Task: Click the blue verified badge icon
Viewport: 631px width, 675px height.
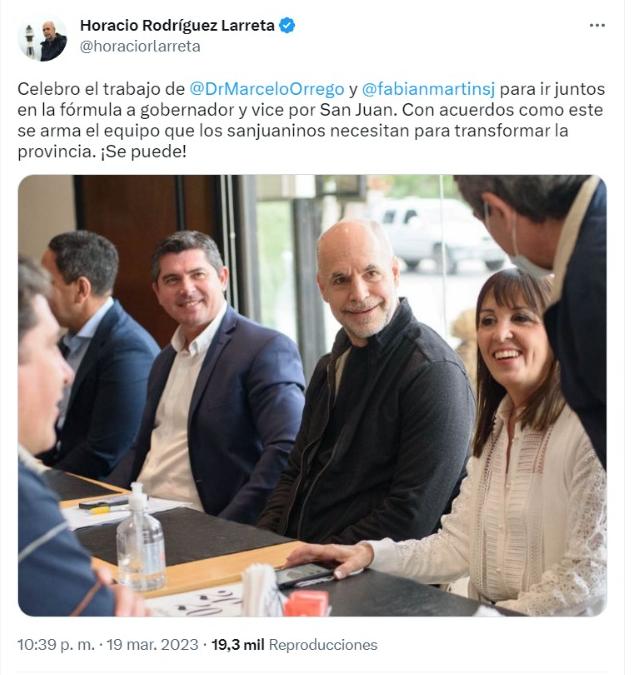Action: (x=287, y=25)
